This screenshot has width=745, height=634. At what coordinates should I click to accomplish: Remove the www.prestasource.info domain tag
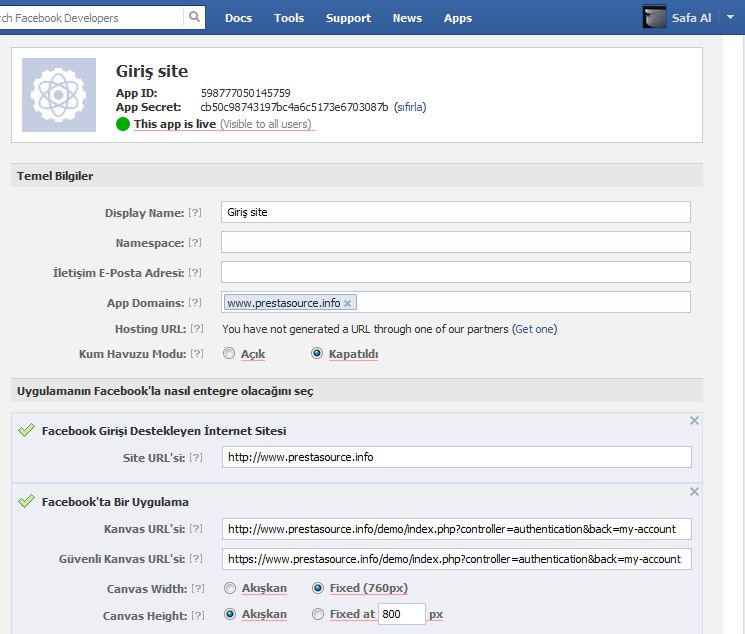pos(348,303)
